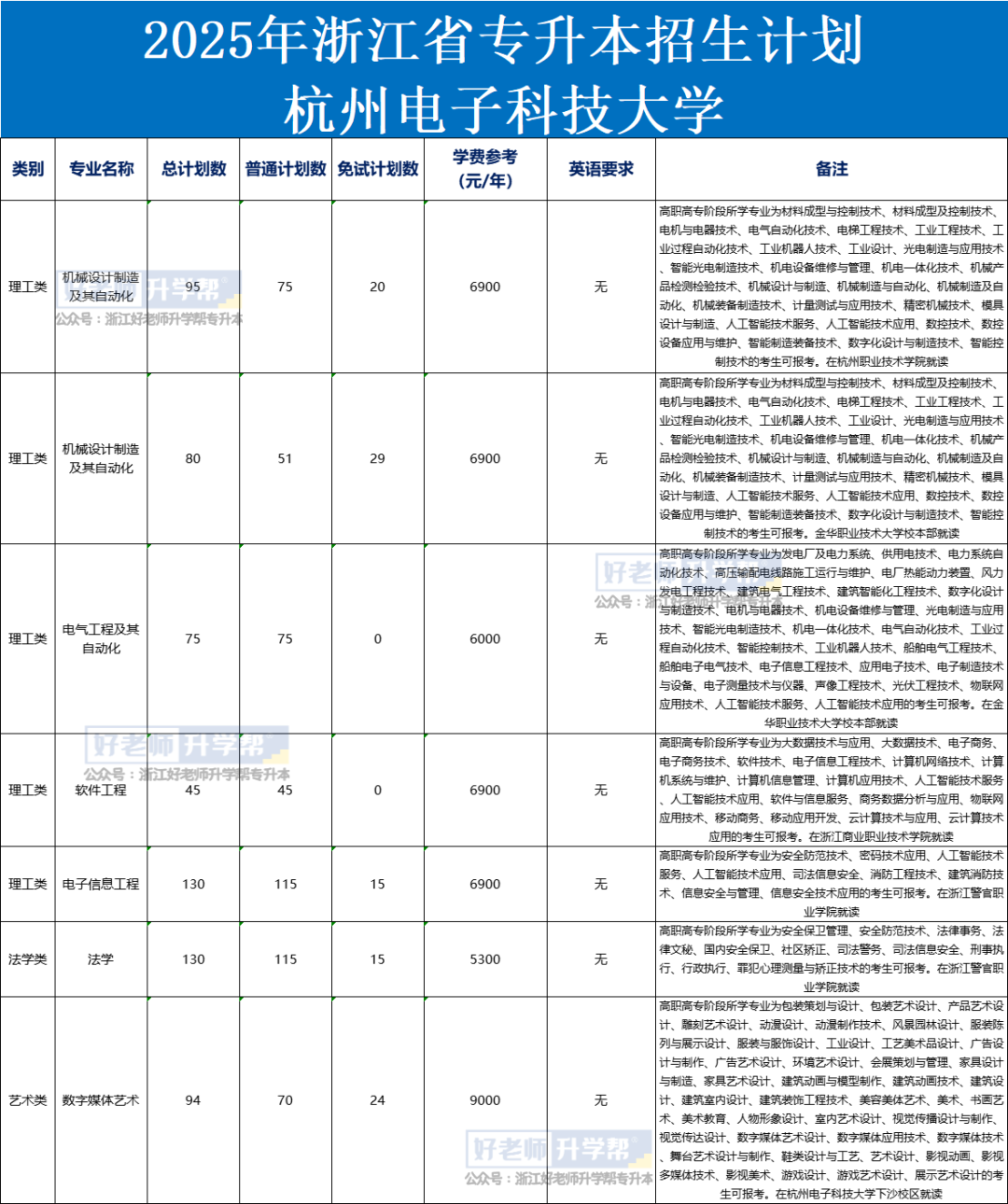
Task: Click 电气工程 row's English requirement 无
Action: pos(601,638)
